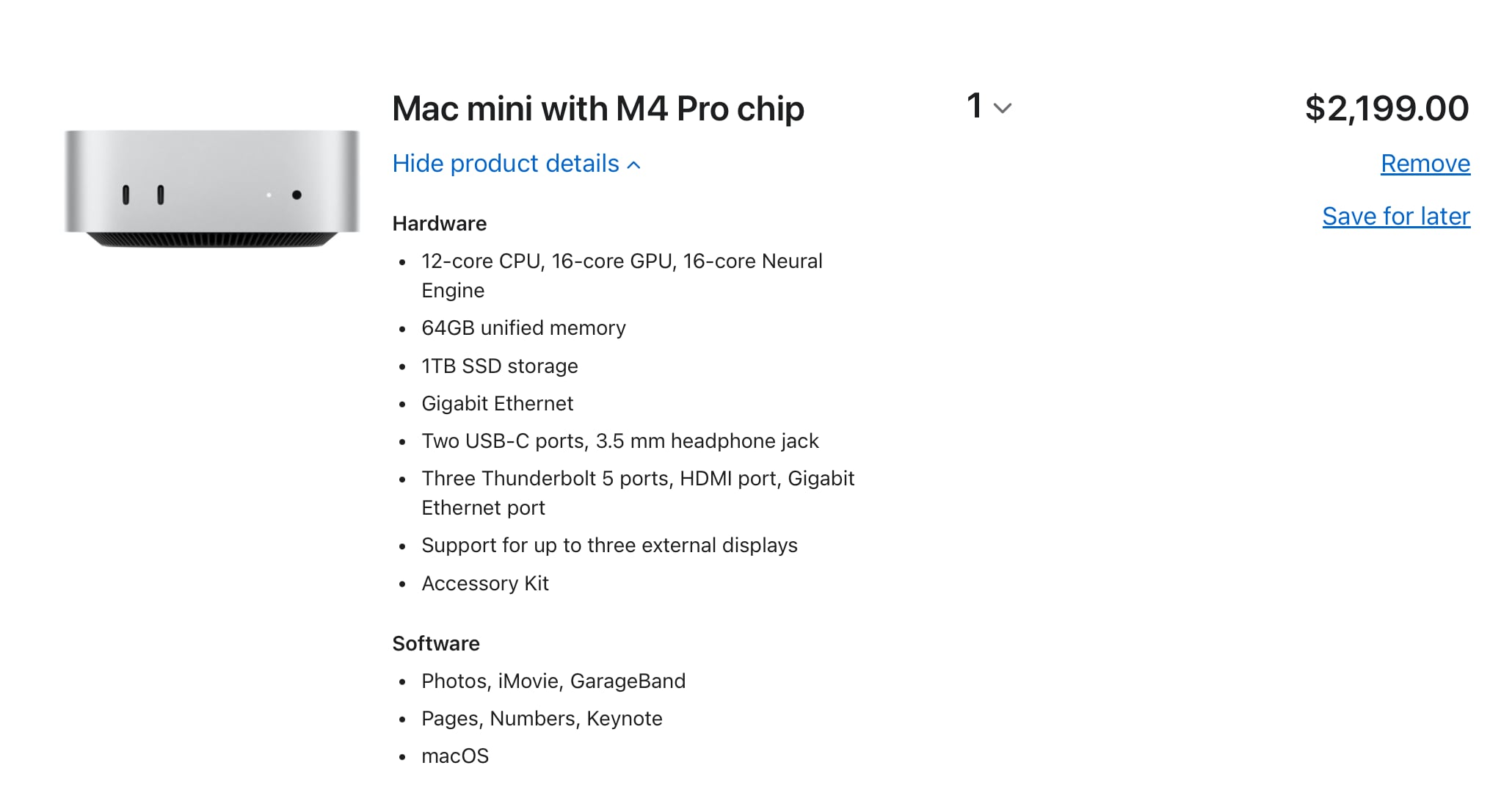Image resolution: width=1512 pixels, height=793 pixels.
Task: Click the Pages, Numbers, Keynote item
Action: click(541, 719)
